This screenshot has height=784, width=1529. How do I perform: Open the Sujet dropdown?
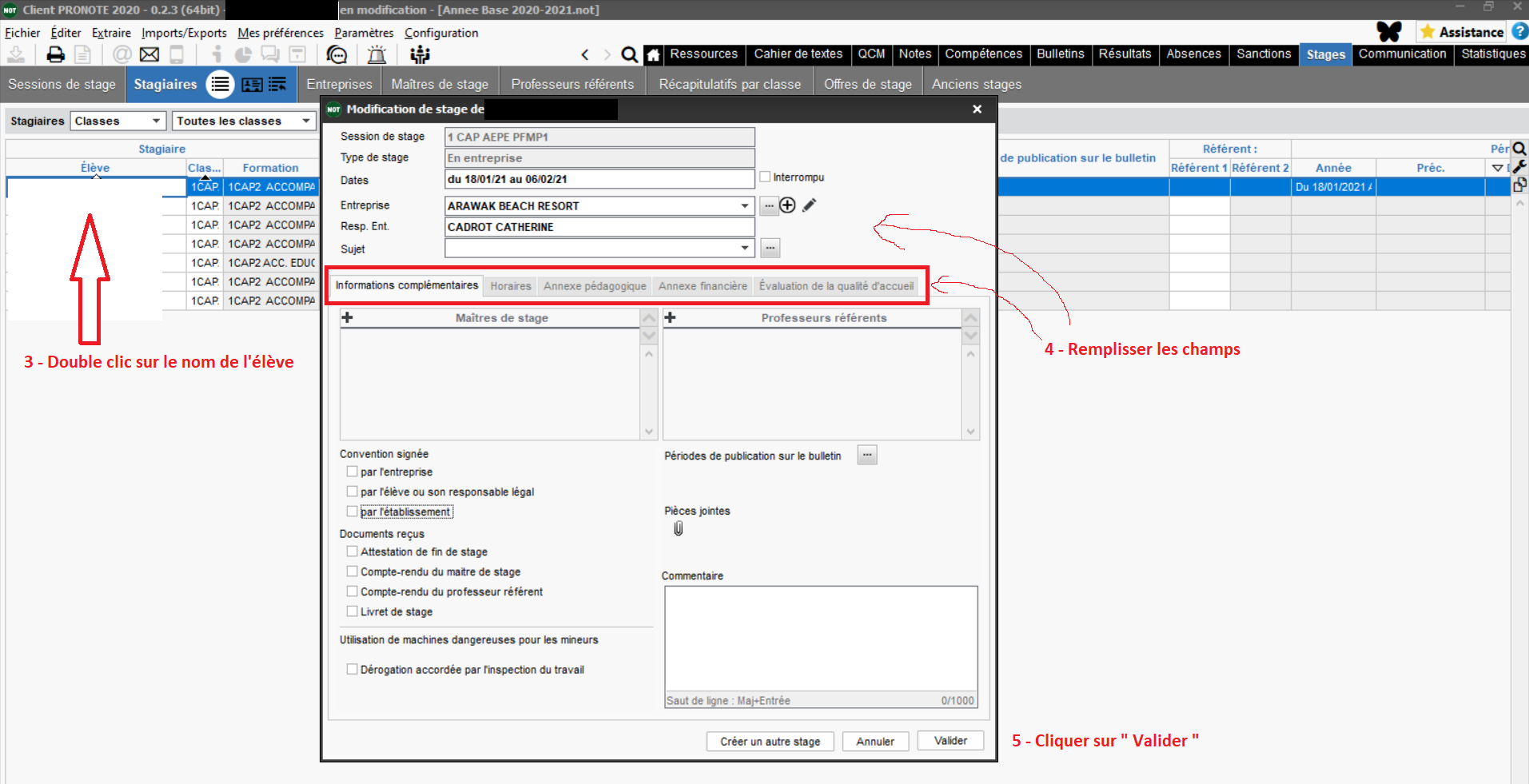coord(745,249)
